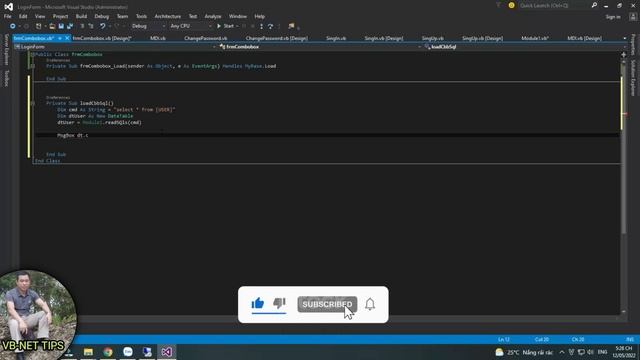Click the notifications flag icon

[498, 5]
